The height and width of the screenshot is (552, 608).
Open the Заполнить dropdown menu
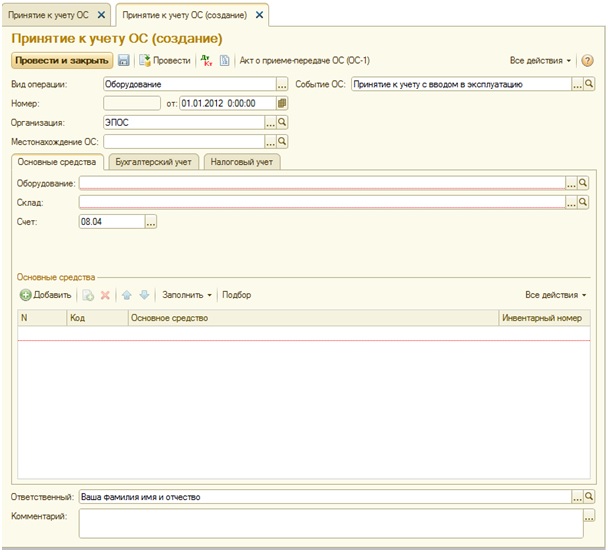coord(187,295)
